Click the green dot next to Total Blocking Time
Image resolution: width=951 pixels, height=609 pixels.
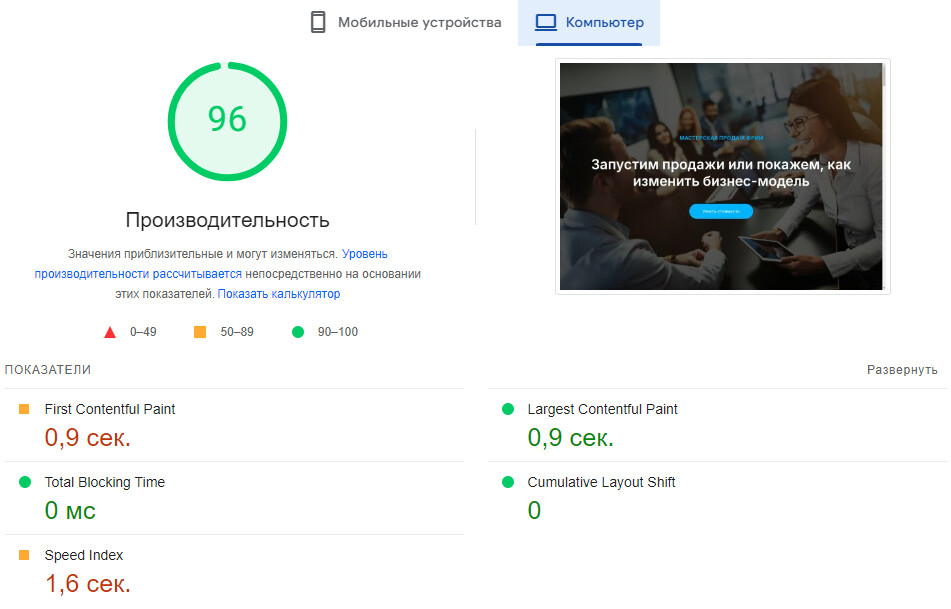(25, 482)
